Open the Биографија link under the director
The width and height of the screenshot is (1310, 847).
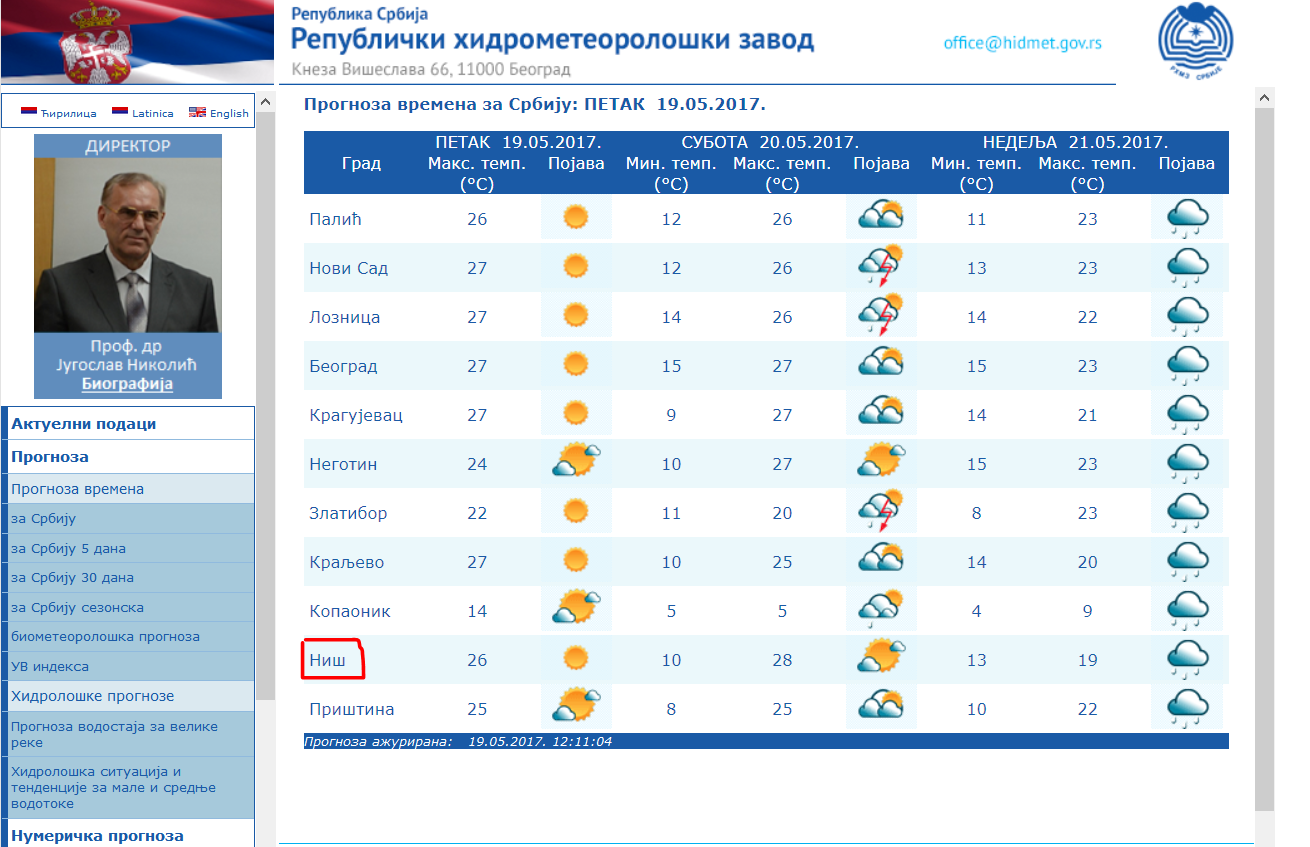tap(127, 384)
